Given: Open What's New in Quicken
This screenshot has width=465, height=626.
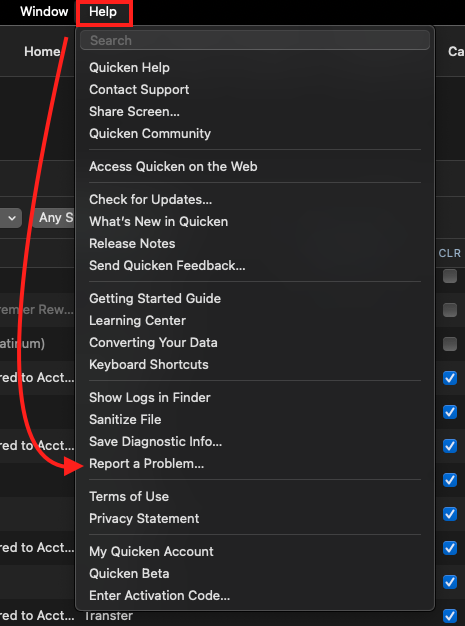Looking at the screenshot, I should [158, 221].
